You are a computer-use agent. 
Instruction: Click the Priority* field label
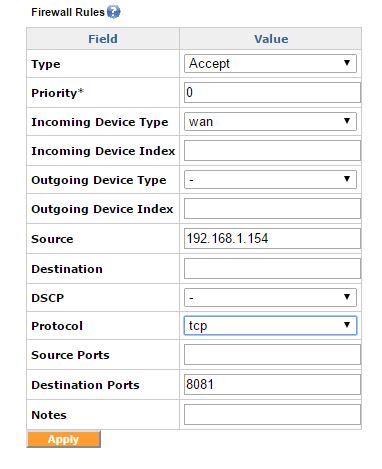pyautogui.click(x=57, y=93)
